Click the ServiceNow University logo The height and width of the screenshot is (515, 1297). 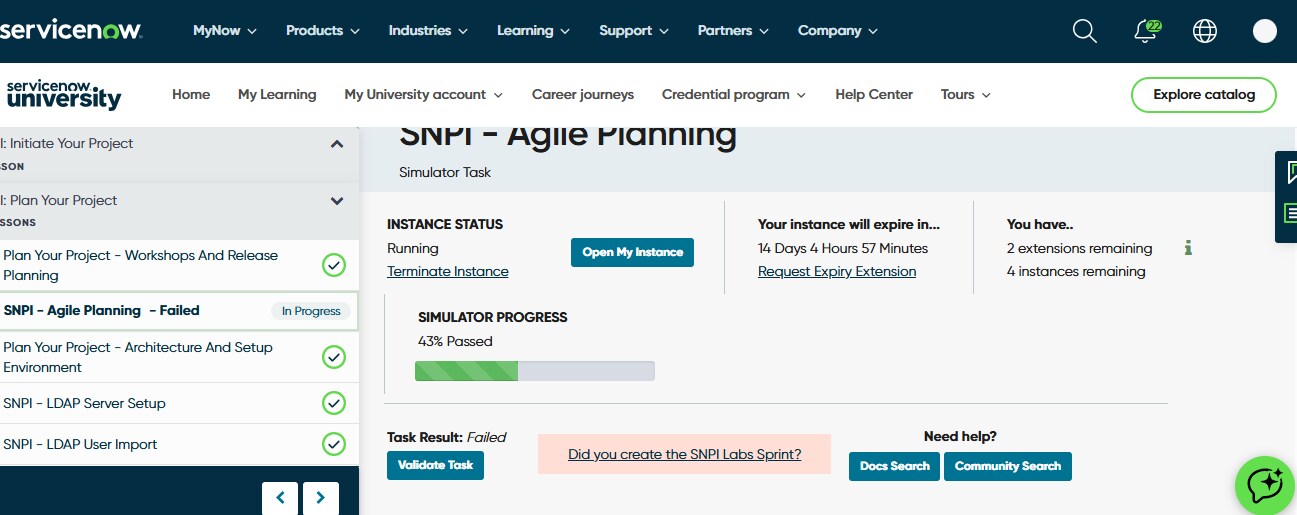(62, 94)
